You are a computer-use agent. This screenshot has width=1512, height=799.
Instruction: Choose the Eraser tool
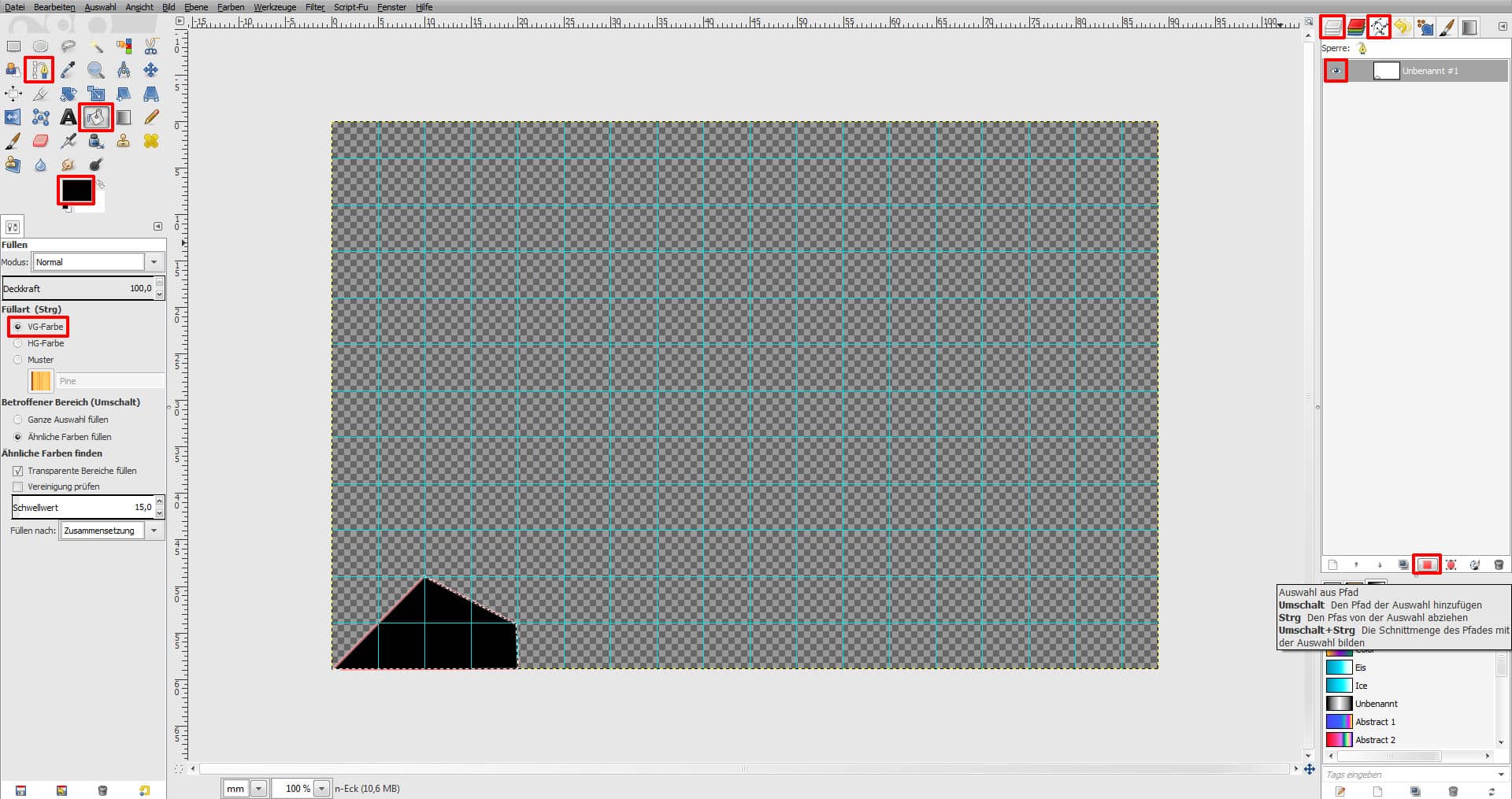pyautogui.click(x=39, y=140)
